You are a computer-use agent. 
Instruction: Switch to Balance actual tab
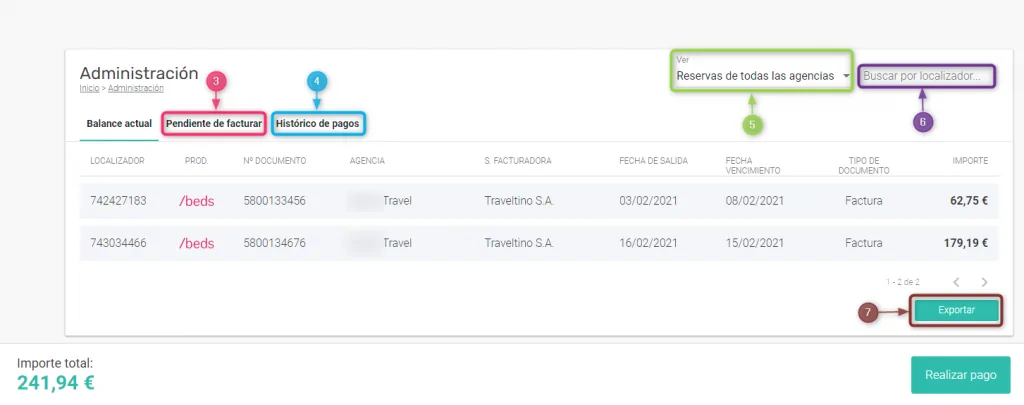pyautogui.click(x=119, y=124)
